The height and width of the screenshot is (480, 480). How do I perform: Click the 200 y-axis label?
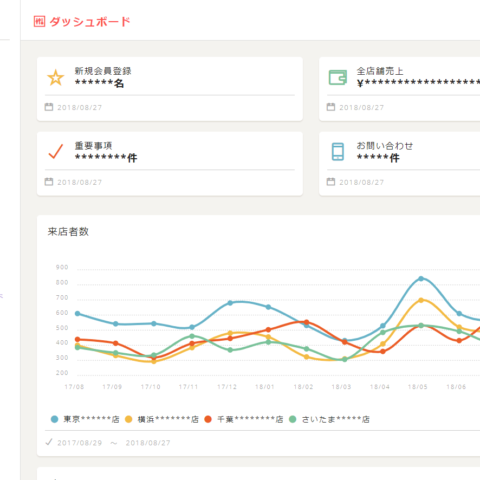click(62, 373)
